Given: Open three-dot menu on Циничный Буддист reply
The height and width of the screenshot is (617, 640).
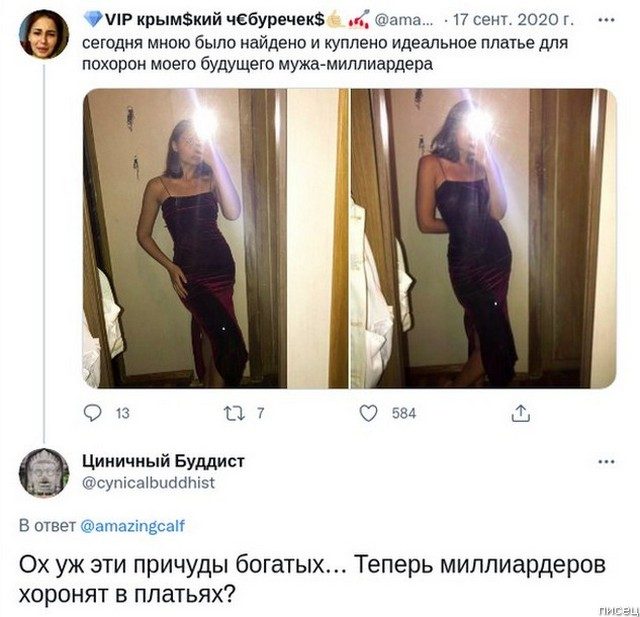Looking at the screenshot, I should [607, 462].
